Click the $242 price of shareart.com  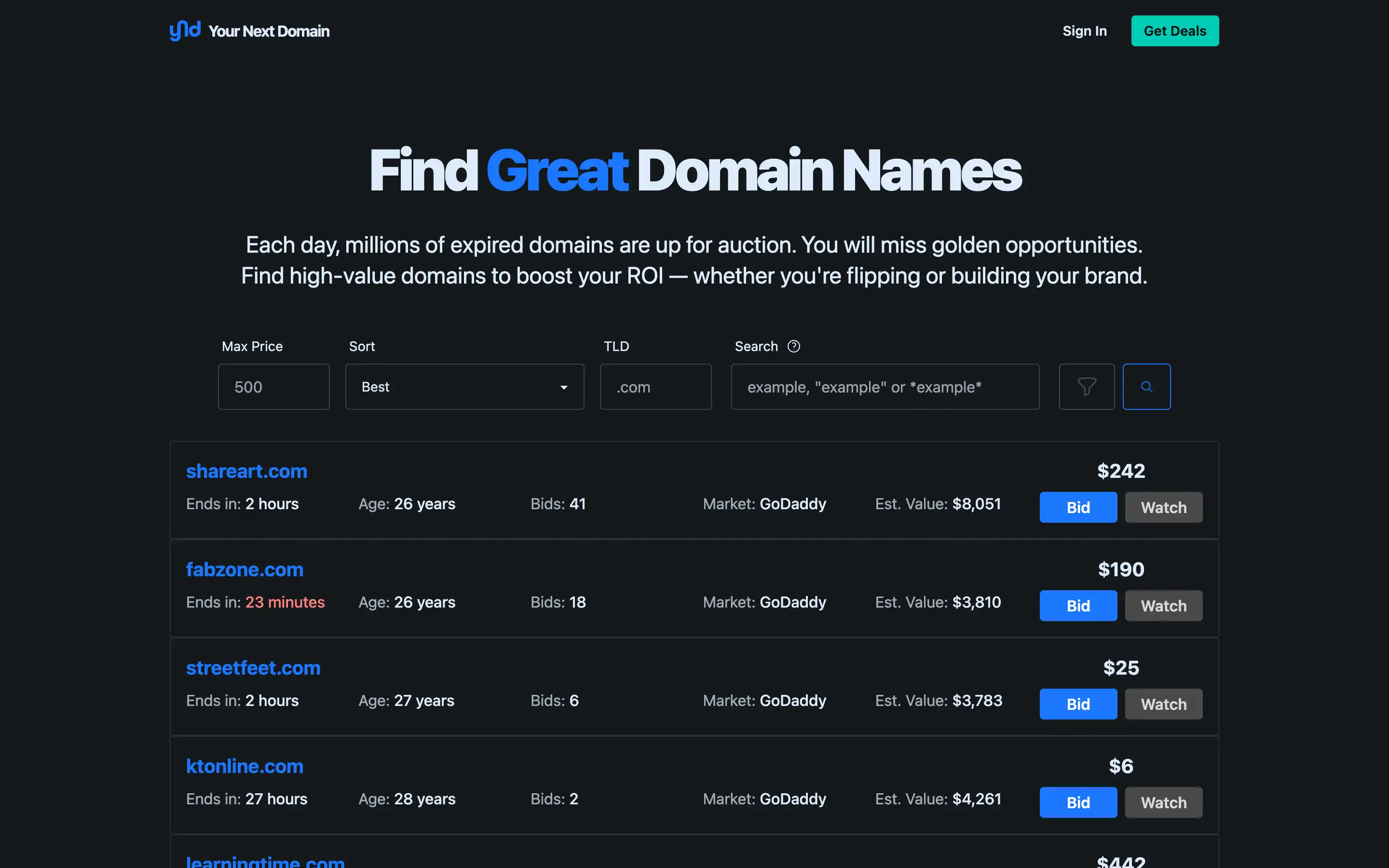[1121, 471]
